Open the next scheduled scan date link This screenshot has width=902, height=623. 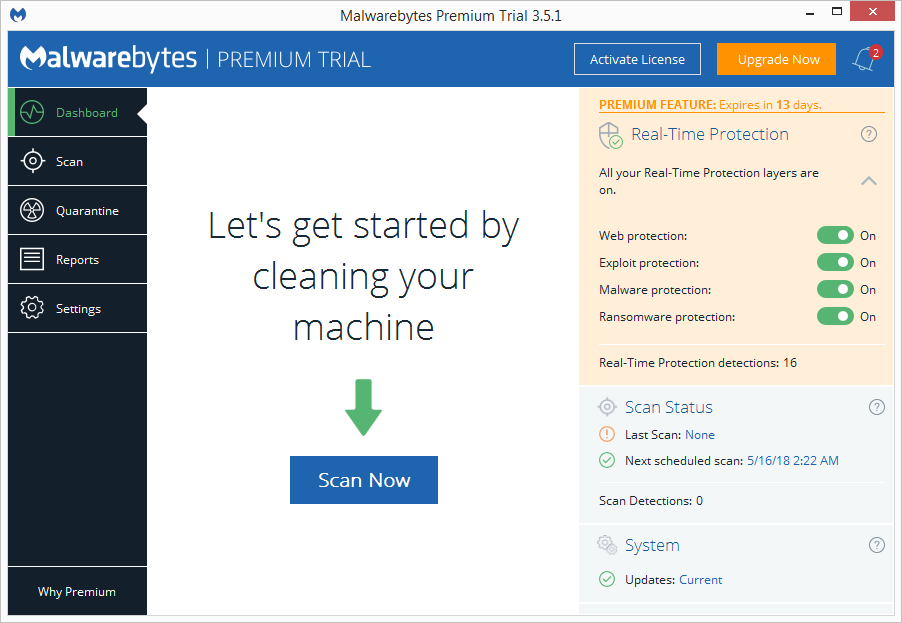pos(793,461)
